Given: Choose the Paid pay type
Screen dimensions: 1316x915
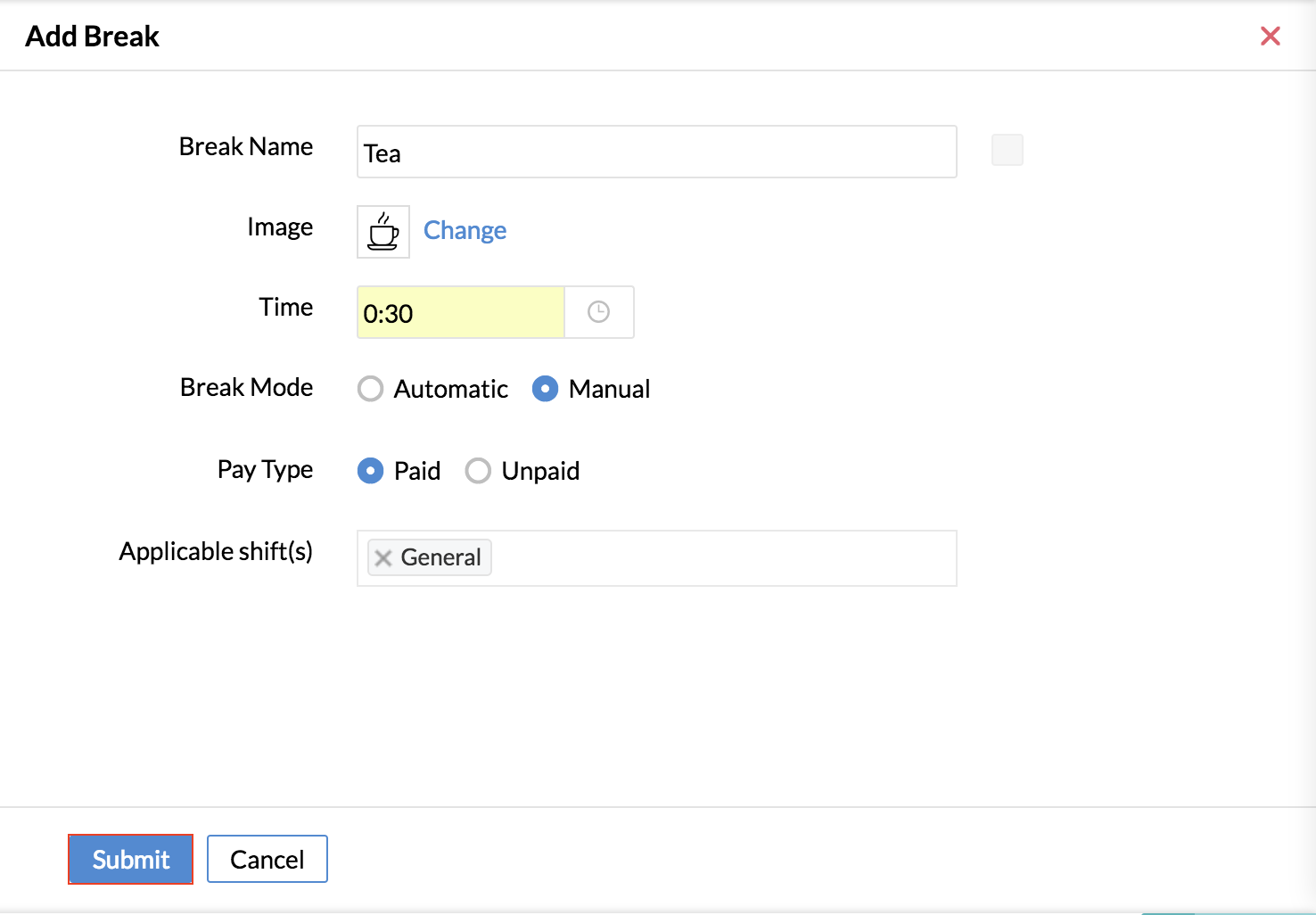Looking at the screenshot, I should click(370, 471).
